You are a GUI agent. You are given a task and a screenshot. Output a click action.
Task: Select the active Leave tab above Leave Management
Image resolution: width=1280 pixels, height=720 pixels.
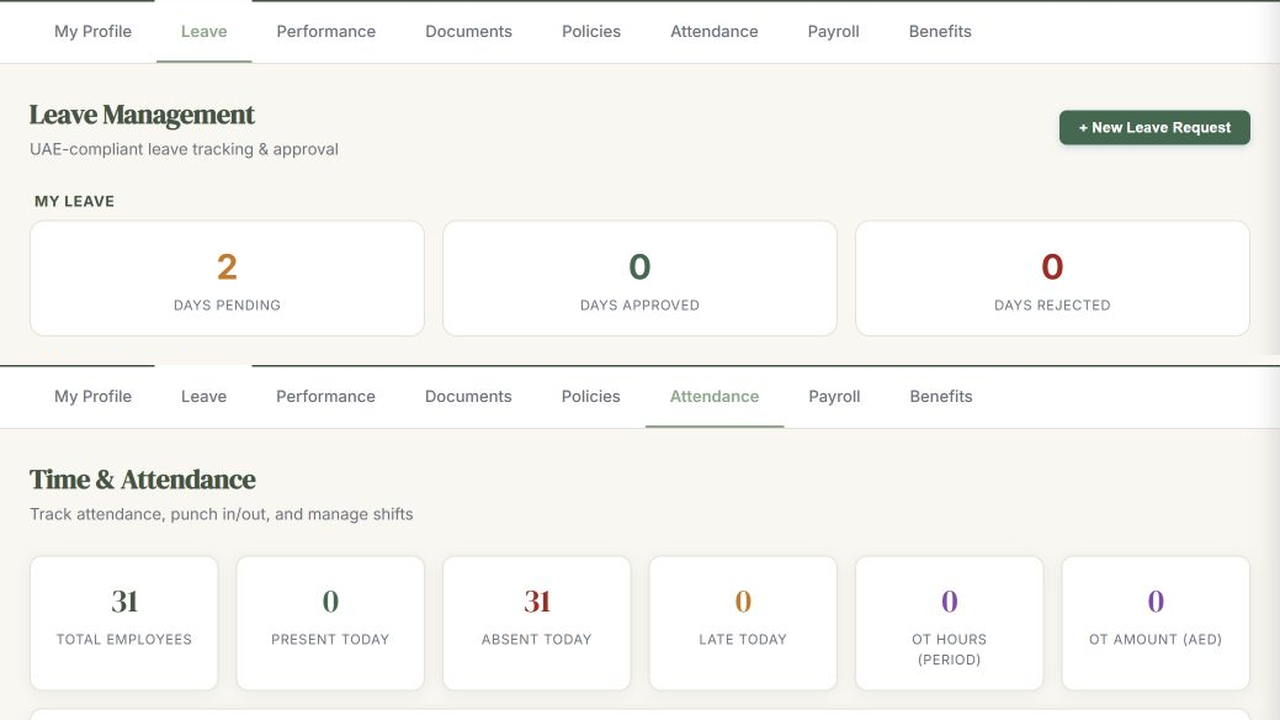pos(204,31)
